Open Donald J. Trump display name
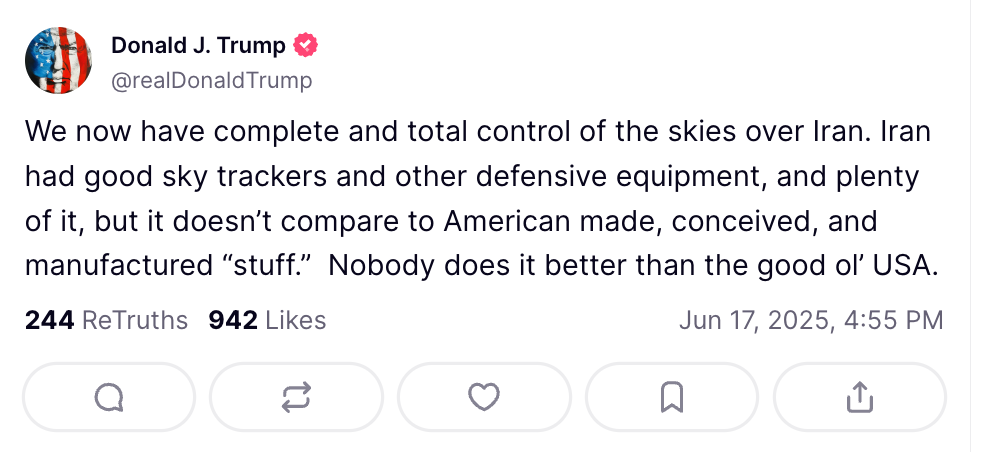Viewport: 1002px width, 452px height. [x=198, y=45]
